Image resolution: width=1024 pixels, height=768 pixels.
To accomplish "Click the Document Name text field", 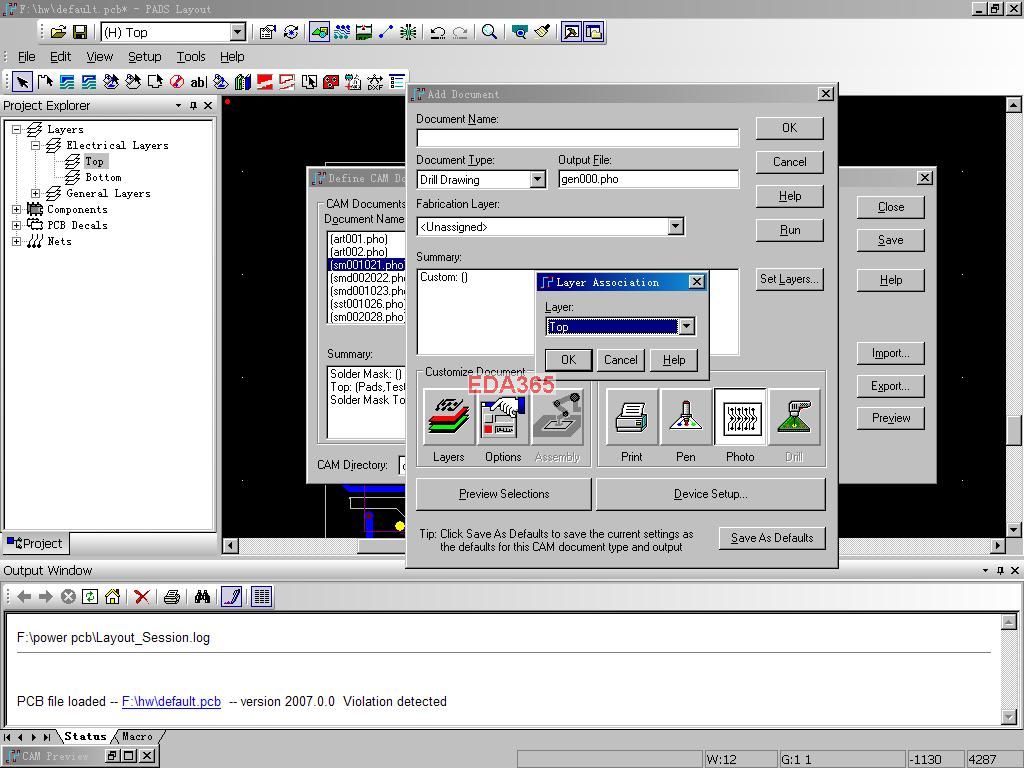I will pyautogui.click(x=577, y=138).
